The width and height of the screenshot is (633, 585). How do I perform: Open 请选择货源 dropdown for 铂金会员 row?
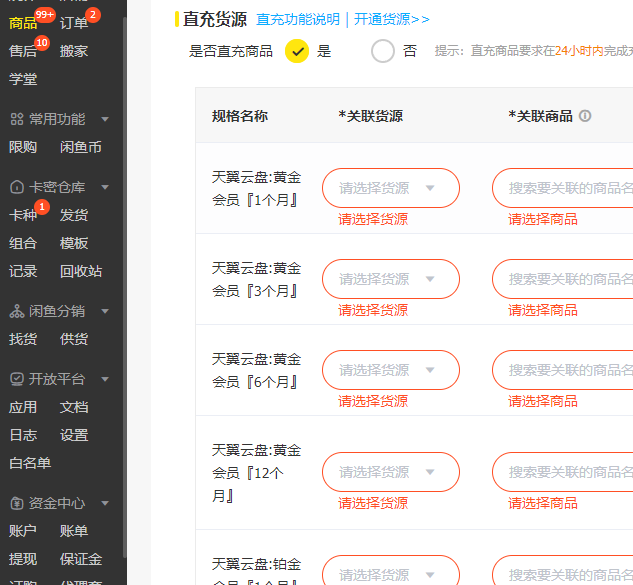[x=391, y=570]
